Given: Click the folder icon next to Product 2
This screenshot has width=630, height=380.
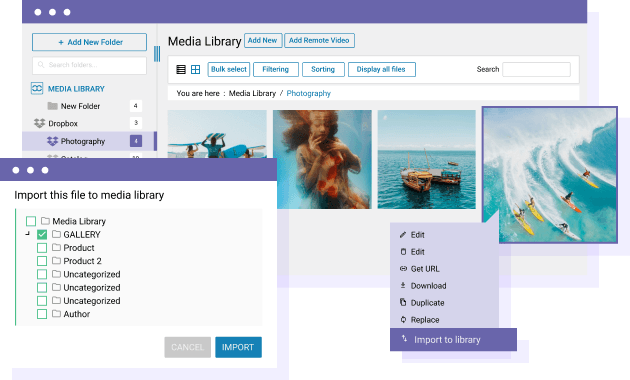Looking at the screenshot, I should tap(56, 260).
